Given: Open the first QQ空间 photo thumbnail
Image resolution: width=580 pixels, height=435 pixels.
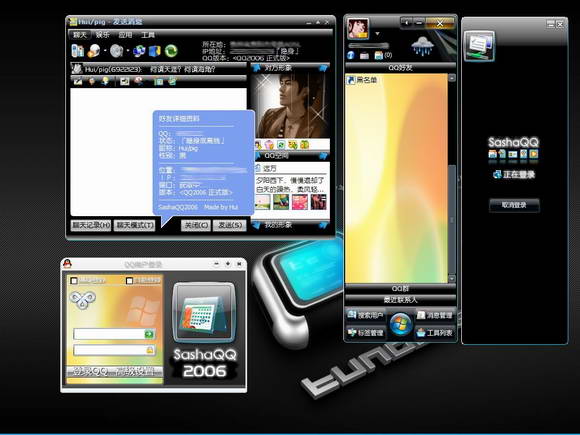Looking at the screenshot, I should click(x=263, y=202).
